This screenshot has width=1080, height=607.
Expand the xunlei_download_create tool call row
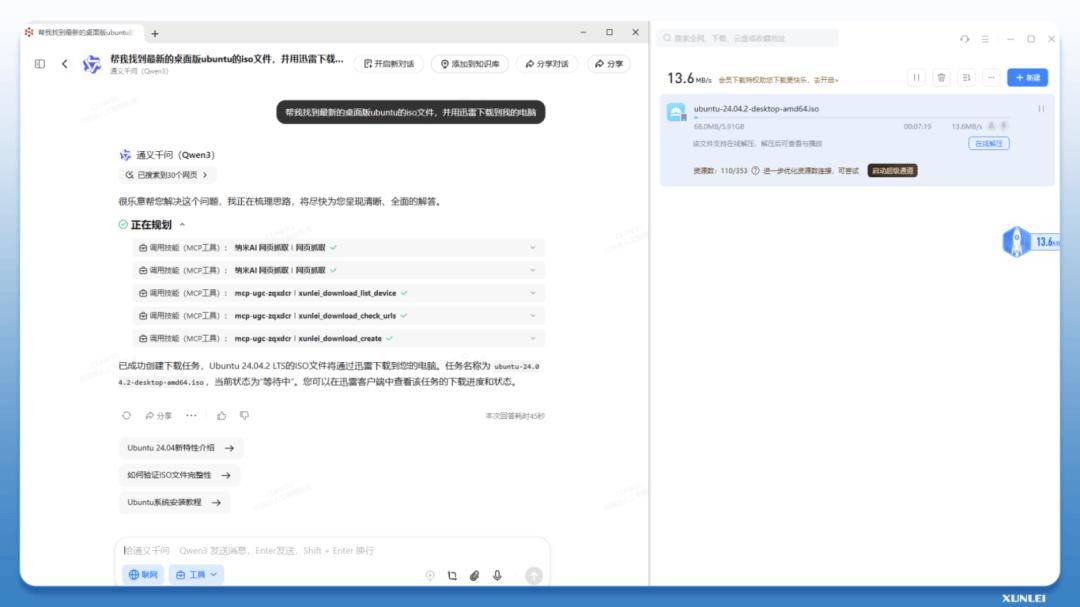click(338, 338)
